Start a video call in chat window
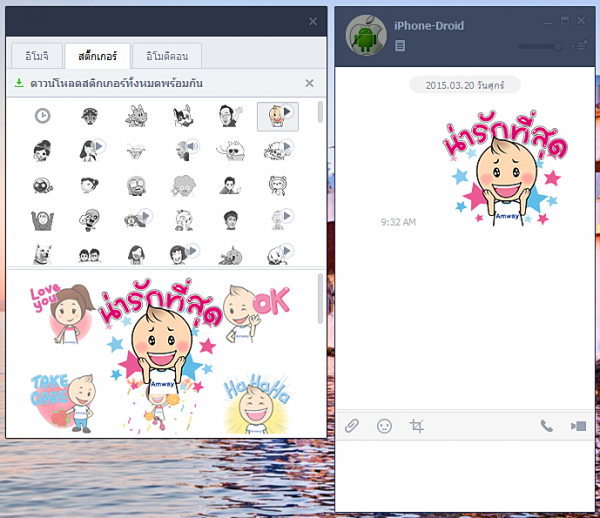Viewport: 600px width, 518px height. tap(579, 426)
